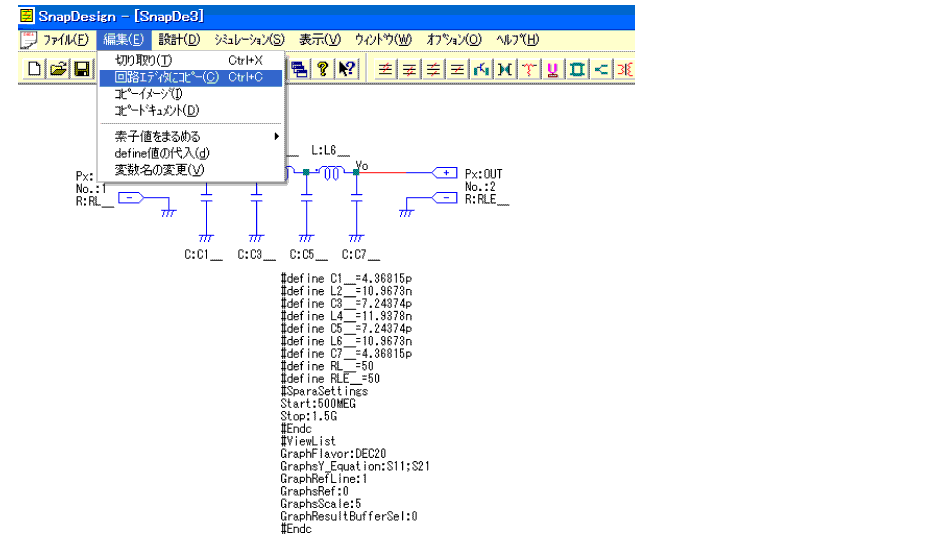Click the red squiggle Y-shaped toolbar icon
This screenshot has height=534, width=937.
pos(529,69)
